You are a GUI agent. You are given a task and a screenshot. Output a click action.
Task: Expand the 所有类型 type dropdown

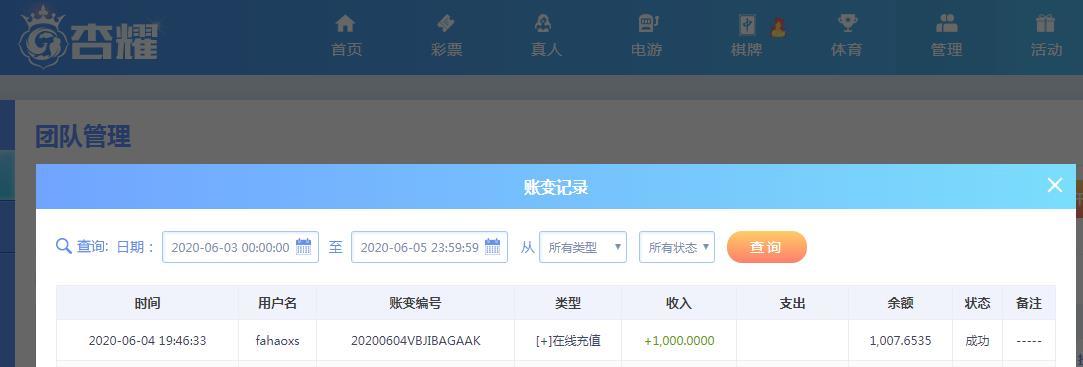coord(583,247)
